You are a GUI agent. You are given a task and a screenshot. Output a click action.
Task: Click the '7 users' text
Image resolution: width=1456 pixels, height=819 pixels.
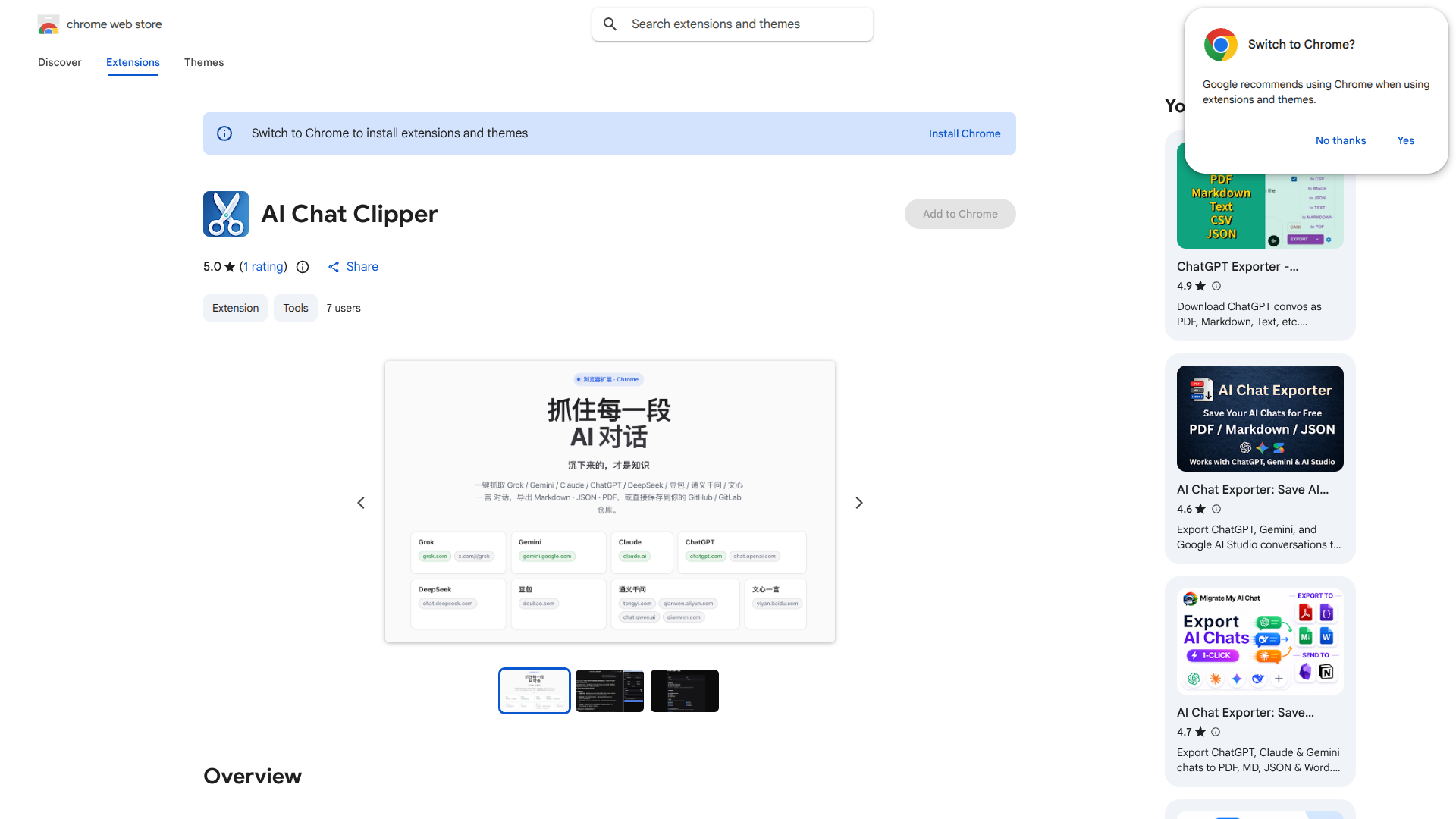(344, 308)
